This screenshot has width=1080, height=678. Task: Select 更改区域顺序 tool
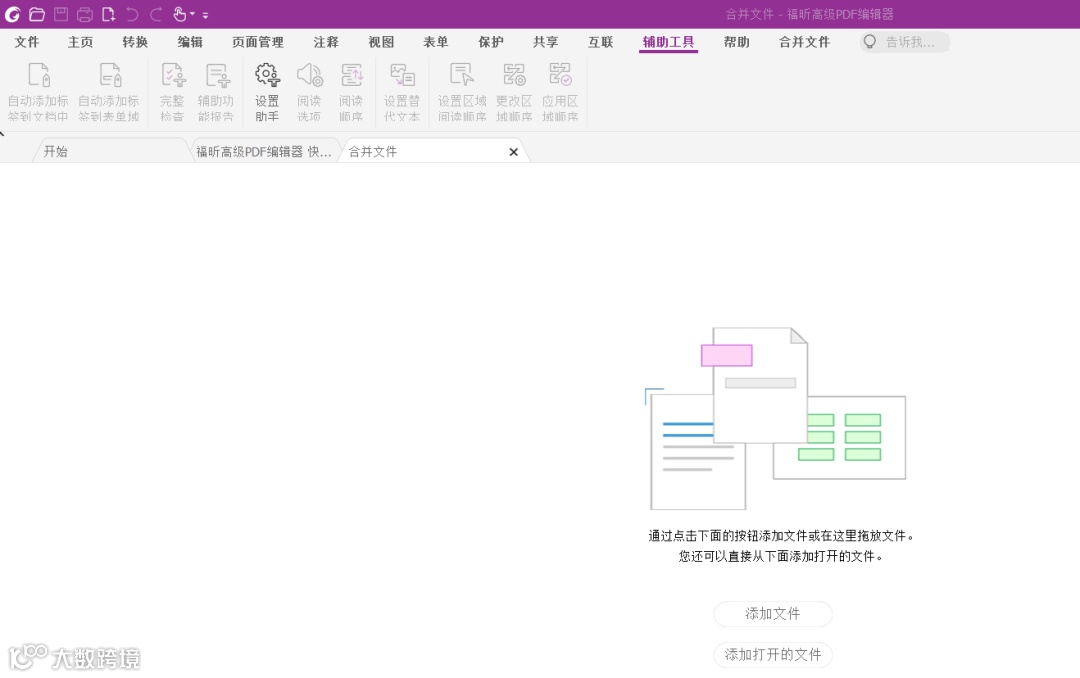tap(515, 92)
